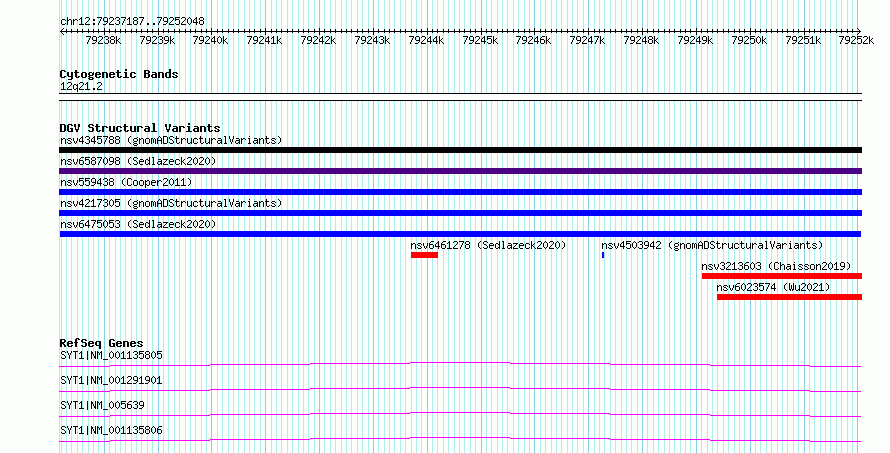This screenshot has width=890, height=453.
Task: Click the 79239k ruler tick label
Action: 157,40
